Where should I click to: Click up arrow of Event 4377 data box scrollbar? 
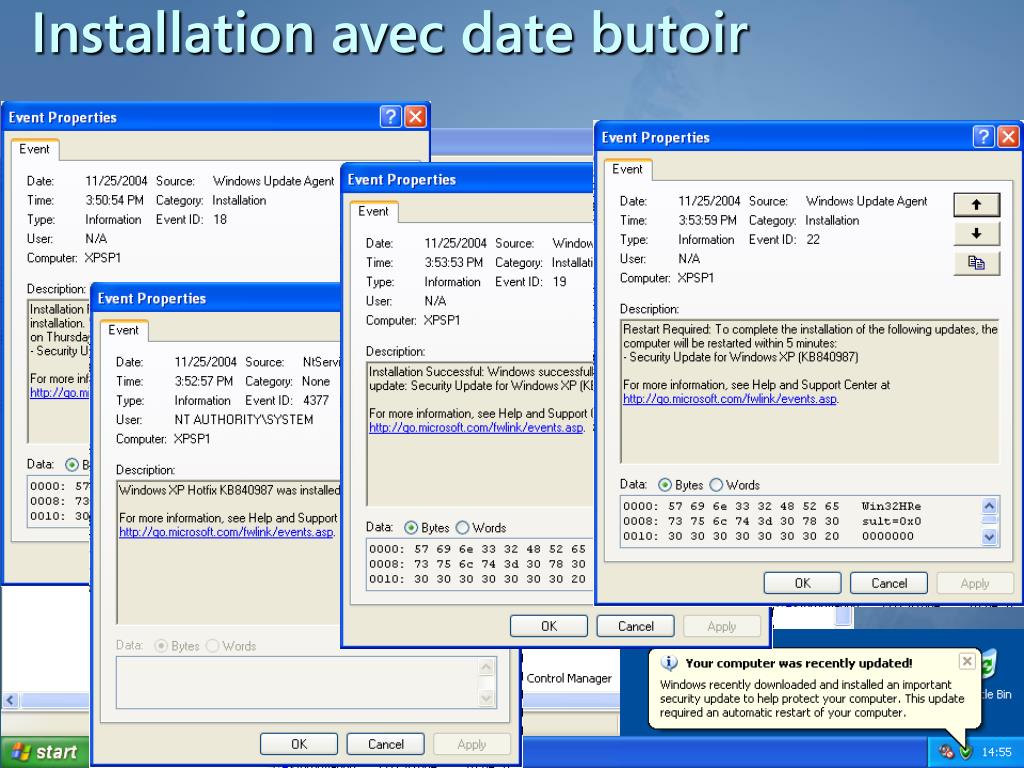coord(486,667)
